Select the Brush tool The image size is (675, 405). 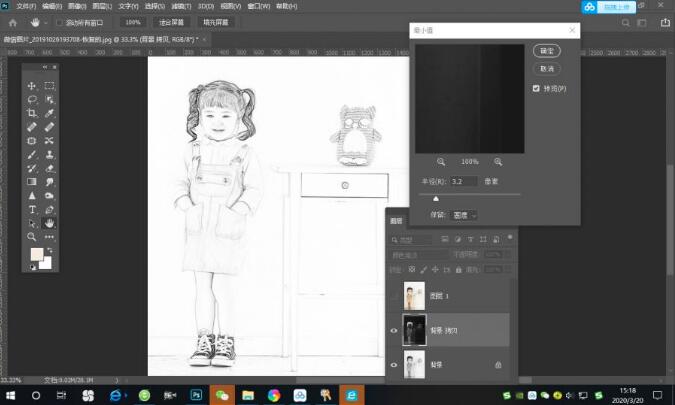(32, 155)
